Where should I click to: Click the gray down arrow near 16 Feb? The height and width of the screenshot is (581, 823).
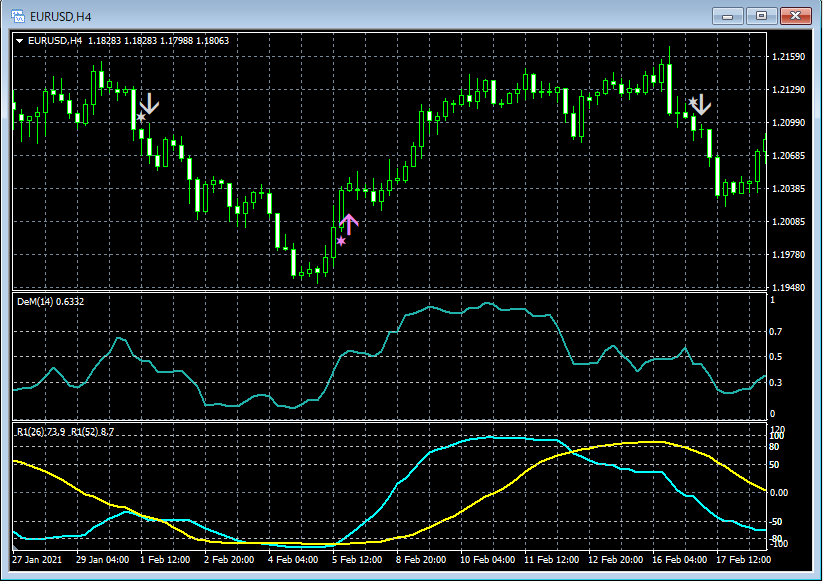point(701,103)
